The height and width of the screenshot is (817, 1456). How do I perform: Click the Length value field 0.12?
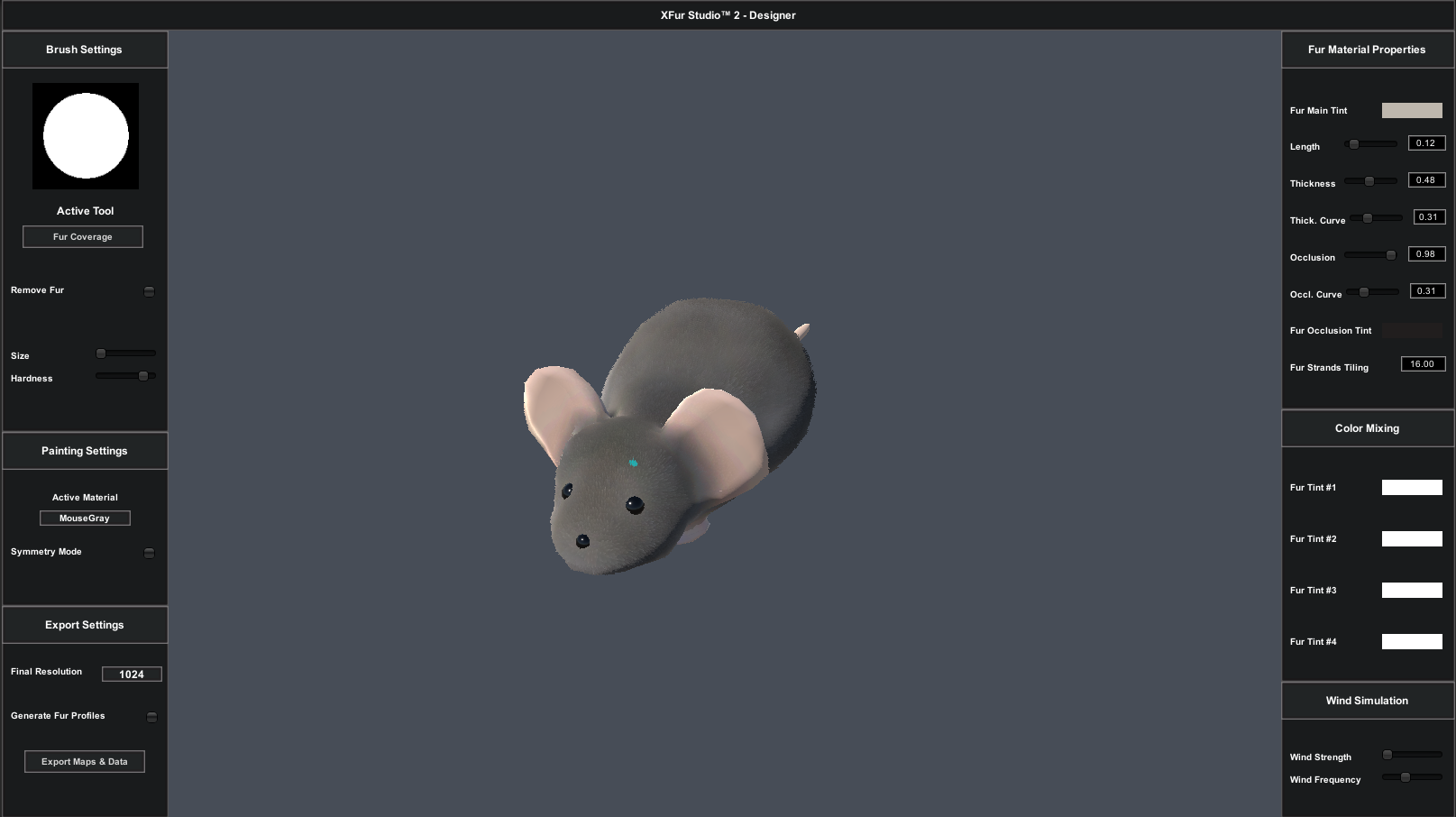click(x=1426, y=143)
